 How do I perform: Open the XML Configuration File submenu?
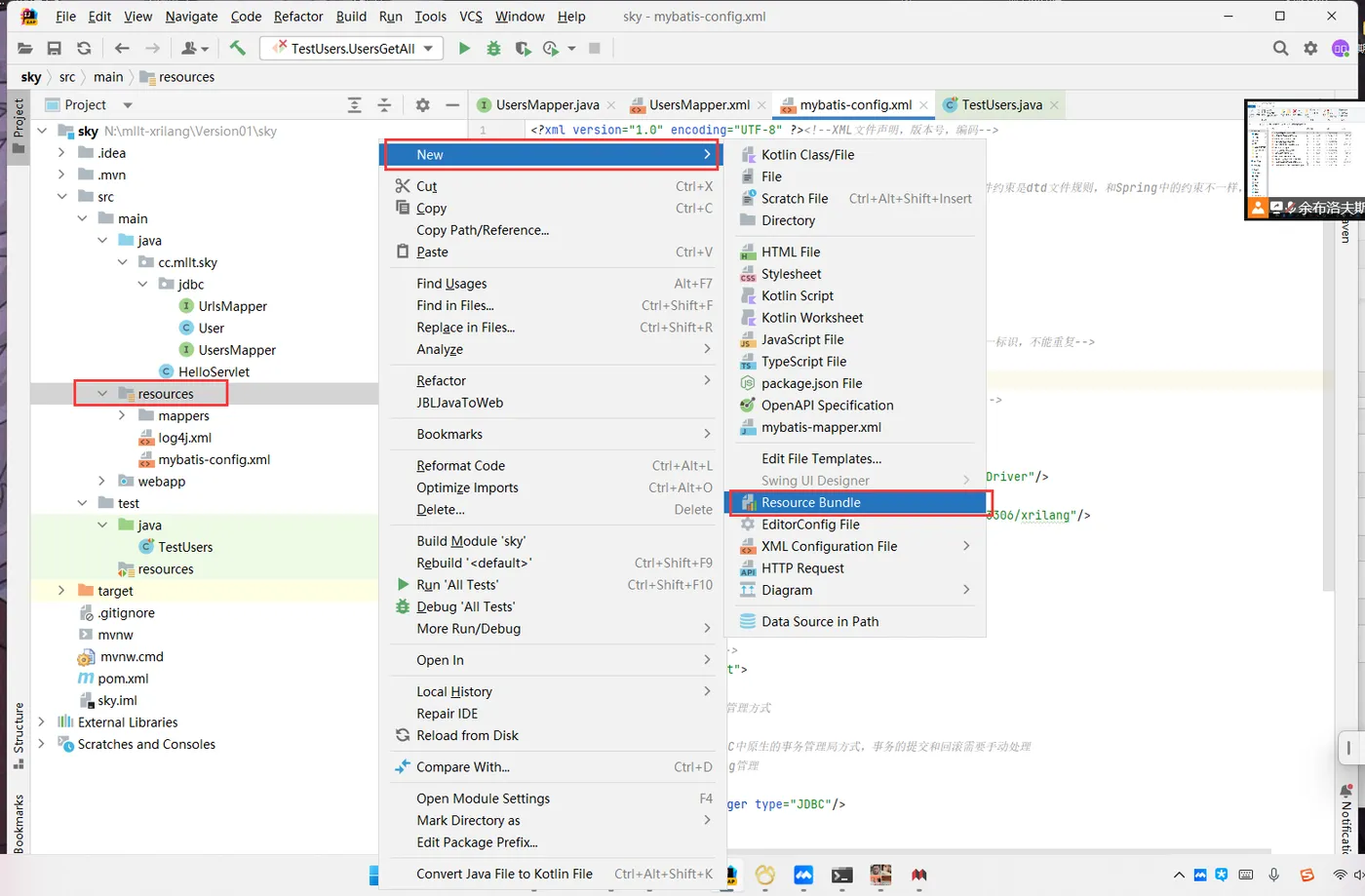pyautogui.click(x=855, y=546)
